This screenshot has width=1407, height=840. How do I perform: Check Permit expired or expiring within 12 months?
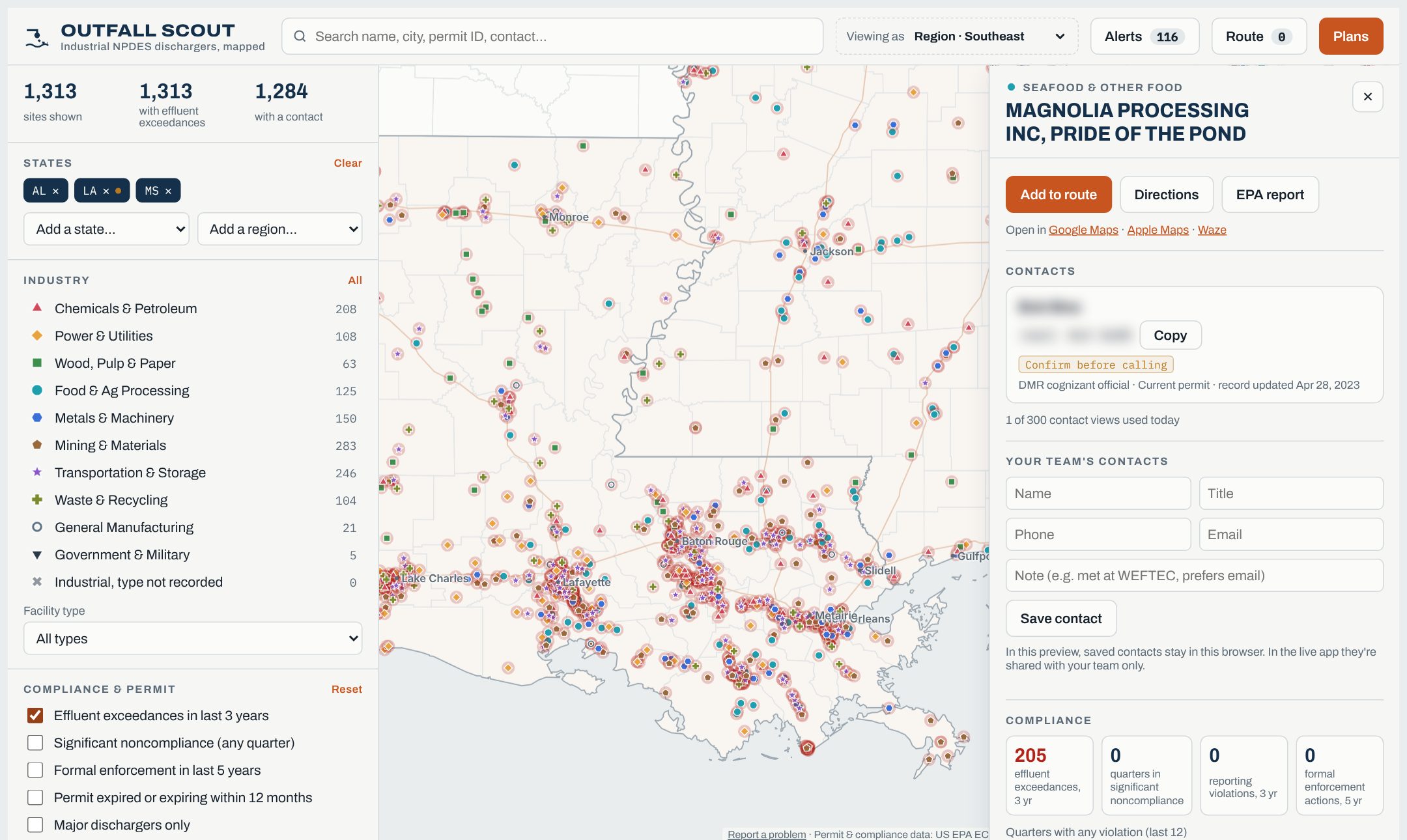pyautogui.click(x=35, y=798)
